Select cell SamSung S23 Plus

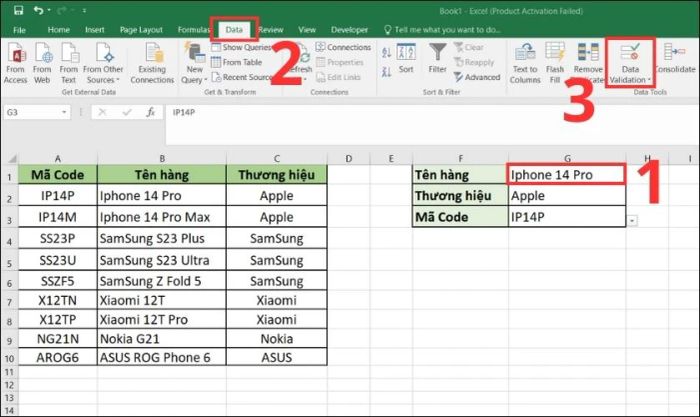(162, 238)
